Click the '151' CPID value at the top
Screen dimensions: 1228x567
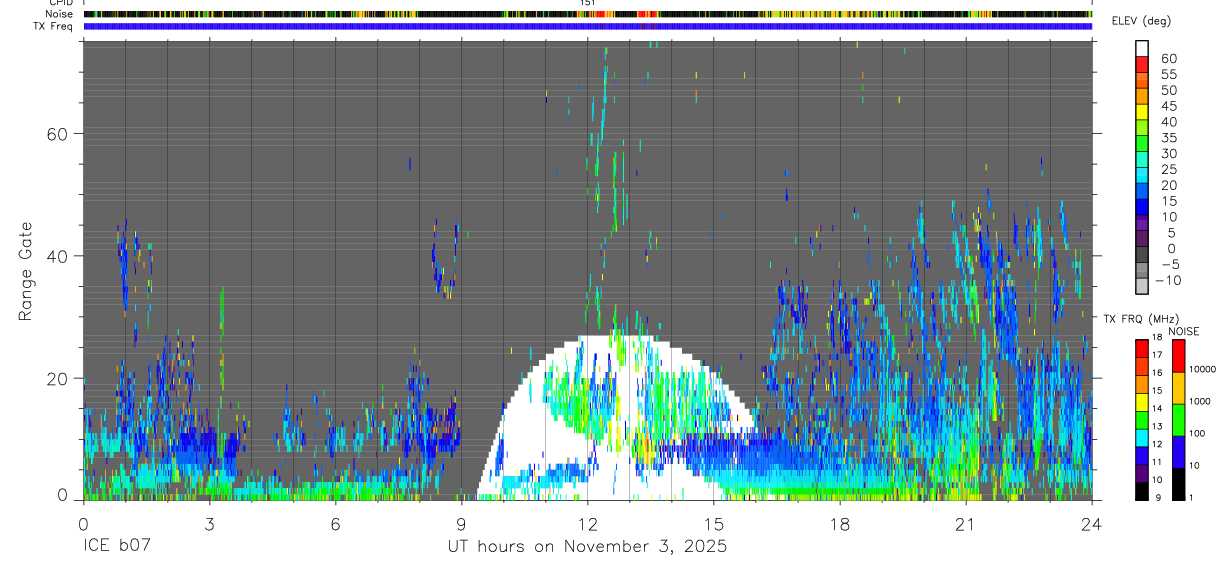click(x=587, y=3)
